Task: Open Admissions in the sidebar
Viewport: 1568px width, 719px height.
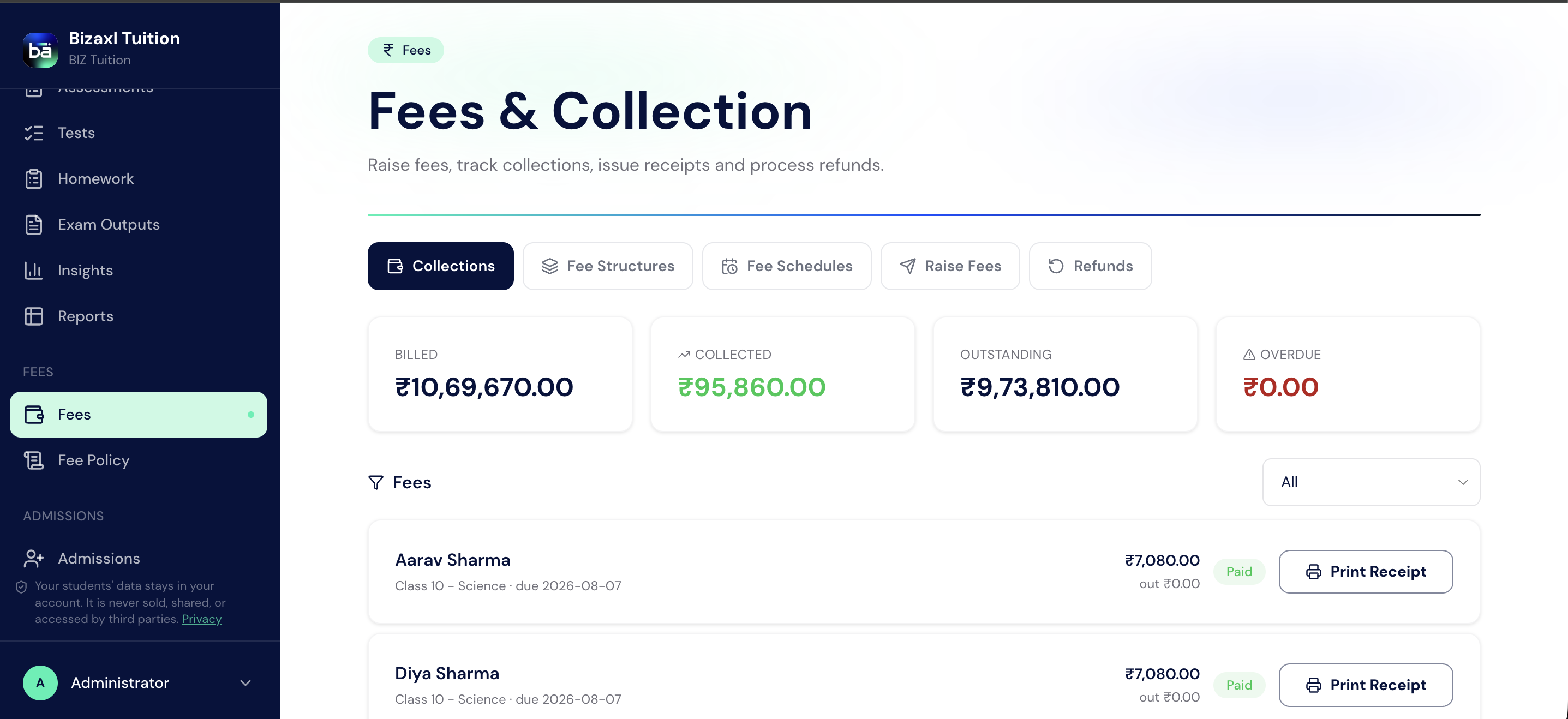Action: (x=138, y=558)
